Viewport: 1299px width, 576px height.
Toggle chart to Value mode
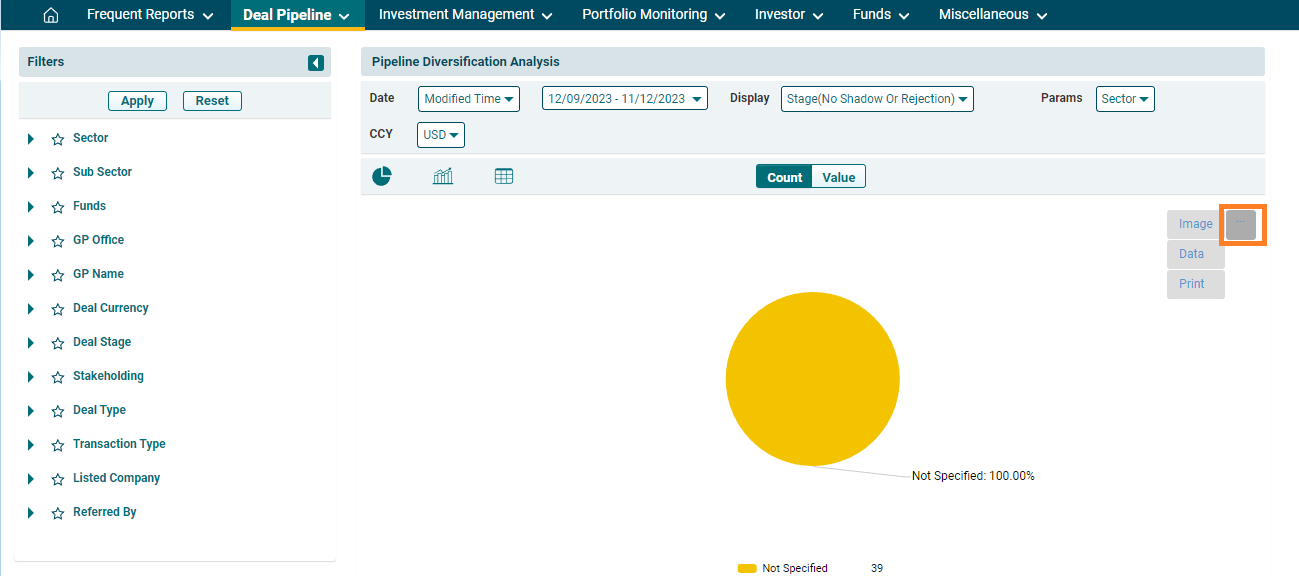point(838,177)
